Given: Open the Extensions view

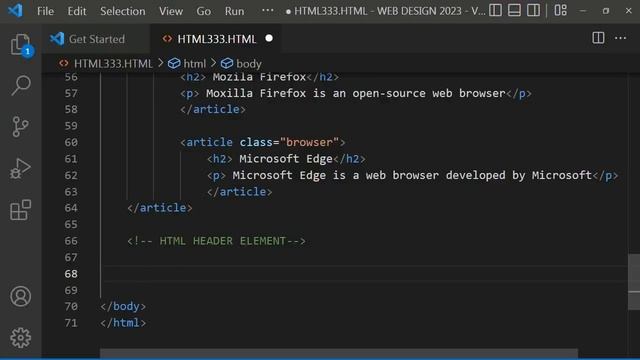Looking at the screenshot, I should [20, 210].
